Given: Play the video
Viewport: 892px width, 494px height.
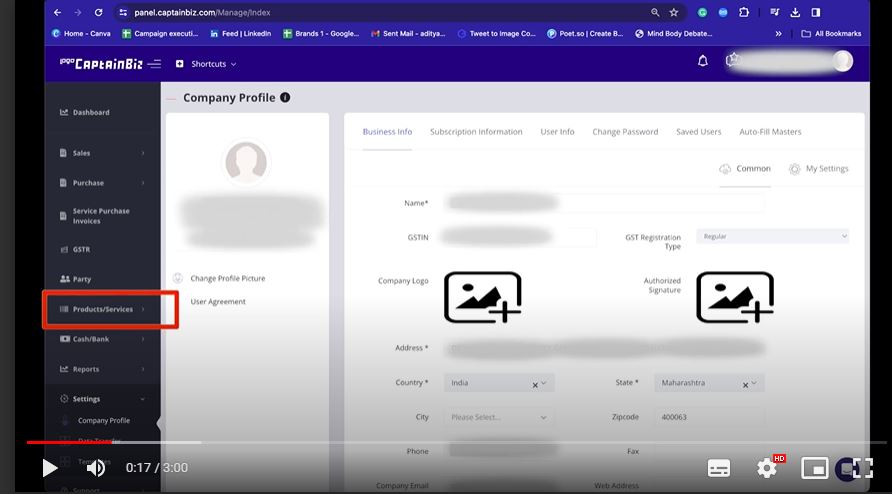Looking at the screenshot, I should click(50, 468).
